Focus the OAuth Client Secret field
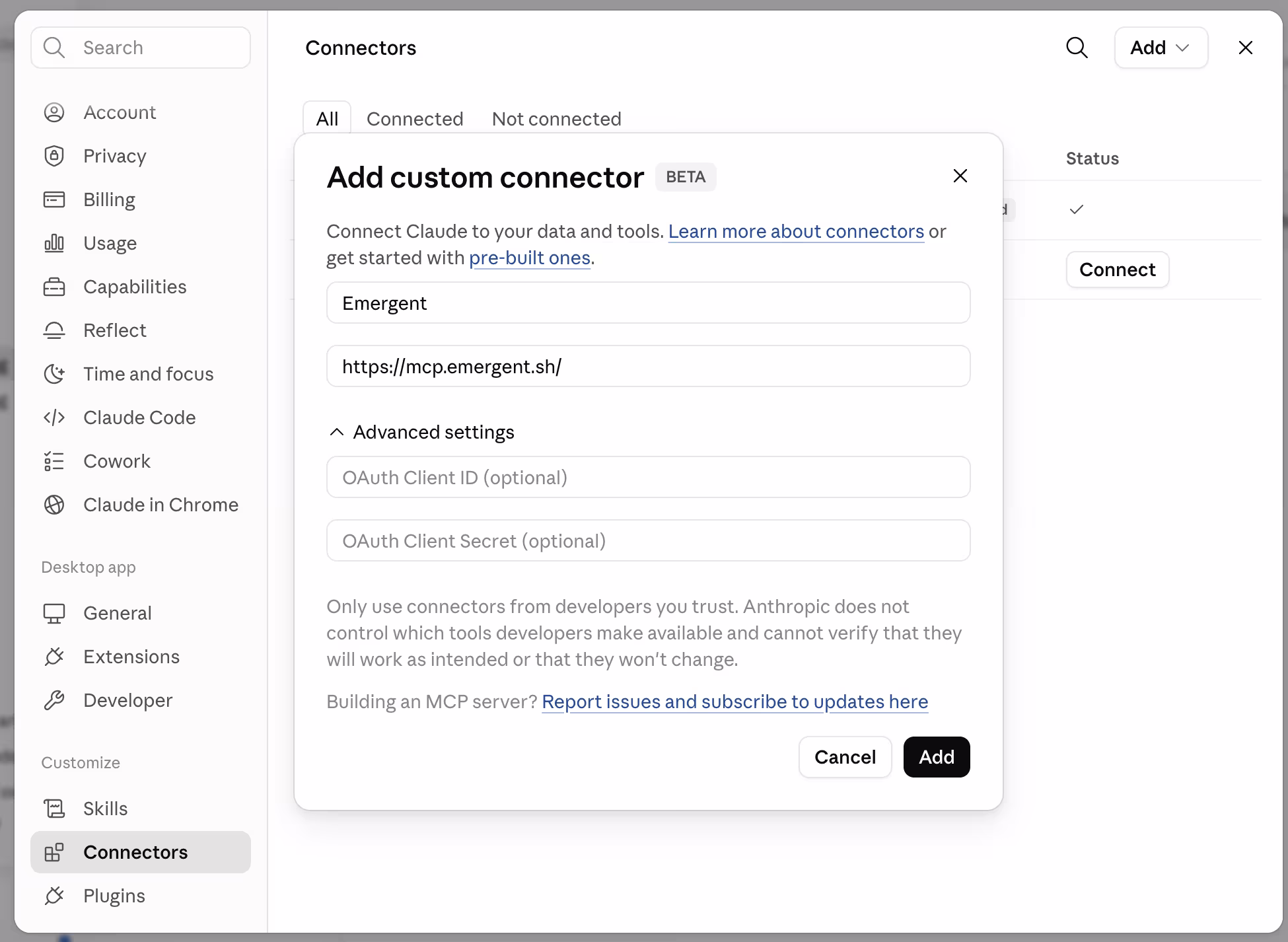The width and height of the screenshot is (1288, 942). [x=649, y=541]
